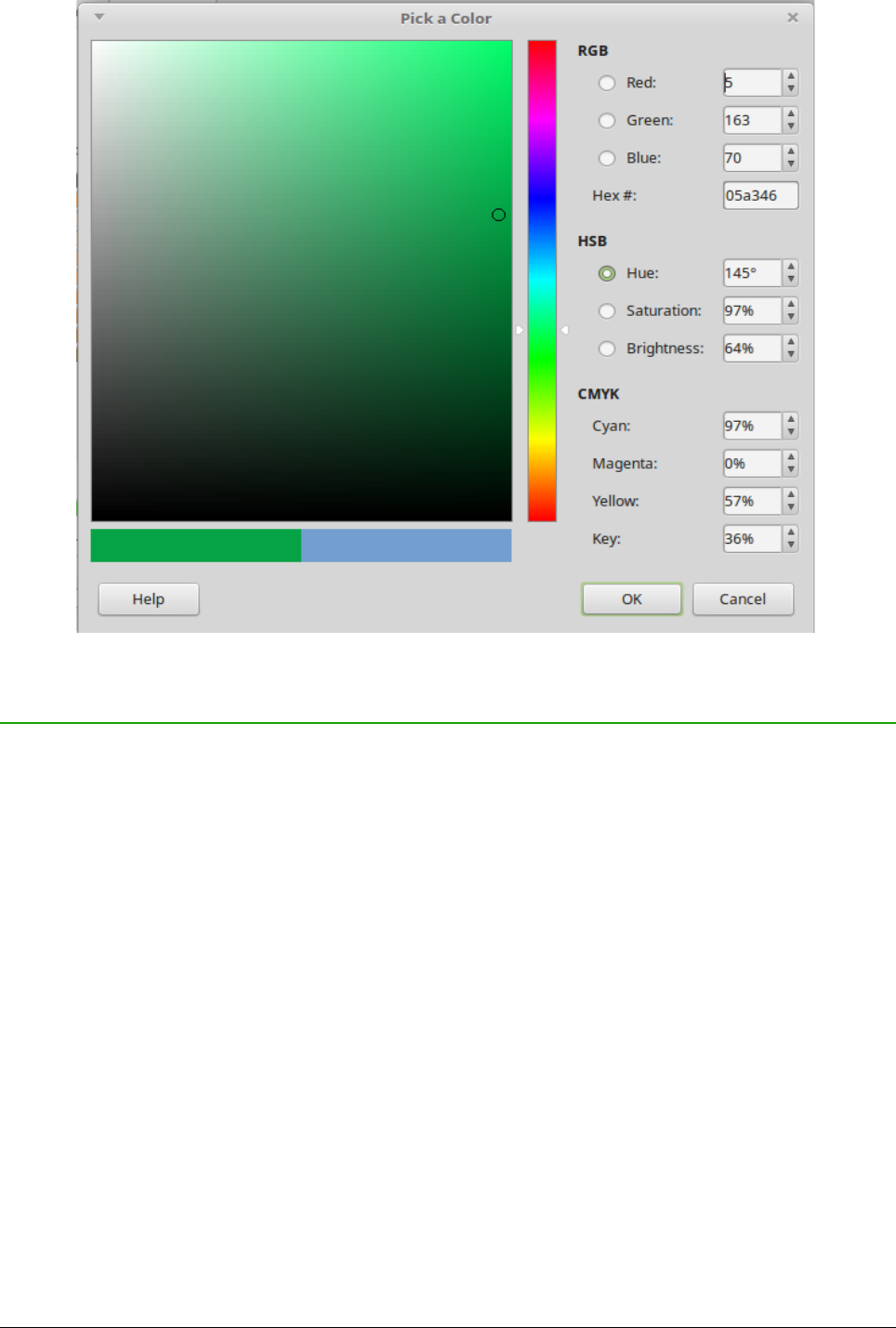Increase the Green value with up arrow
The width and height of the screenshot is (896, 1328).
click(x=791, y=114)
